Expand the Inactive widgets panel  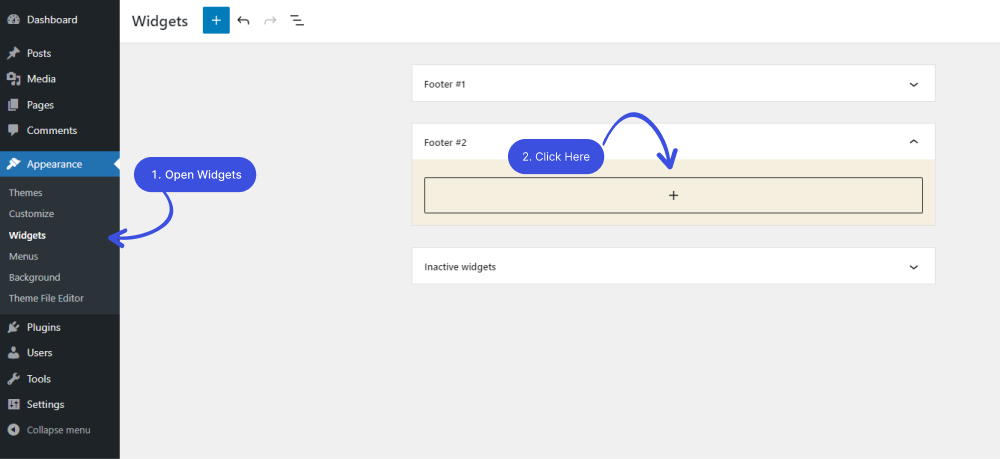click(914, 267)
